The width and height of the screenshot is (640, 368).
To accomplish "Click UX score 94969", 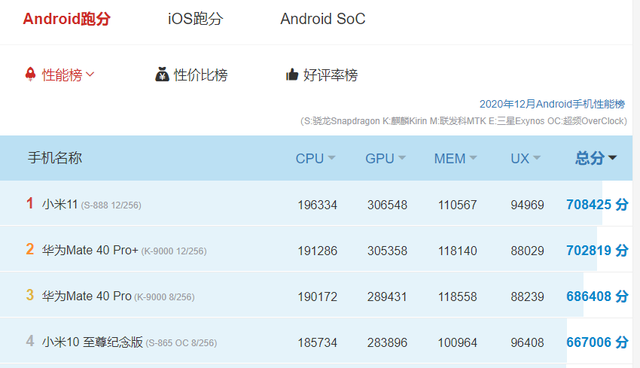I will [527, 204].
